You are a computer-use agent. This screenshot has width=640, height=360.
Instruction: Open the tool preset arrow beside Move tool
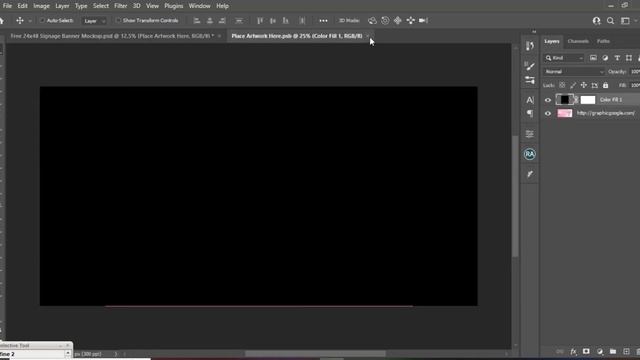click(30, 21)
